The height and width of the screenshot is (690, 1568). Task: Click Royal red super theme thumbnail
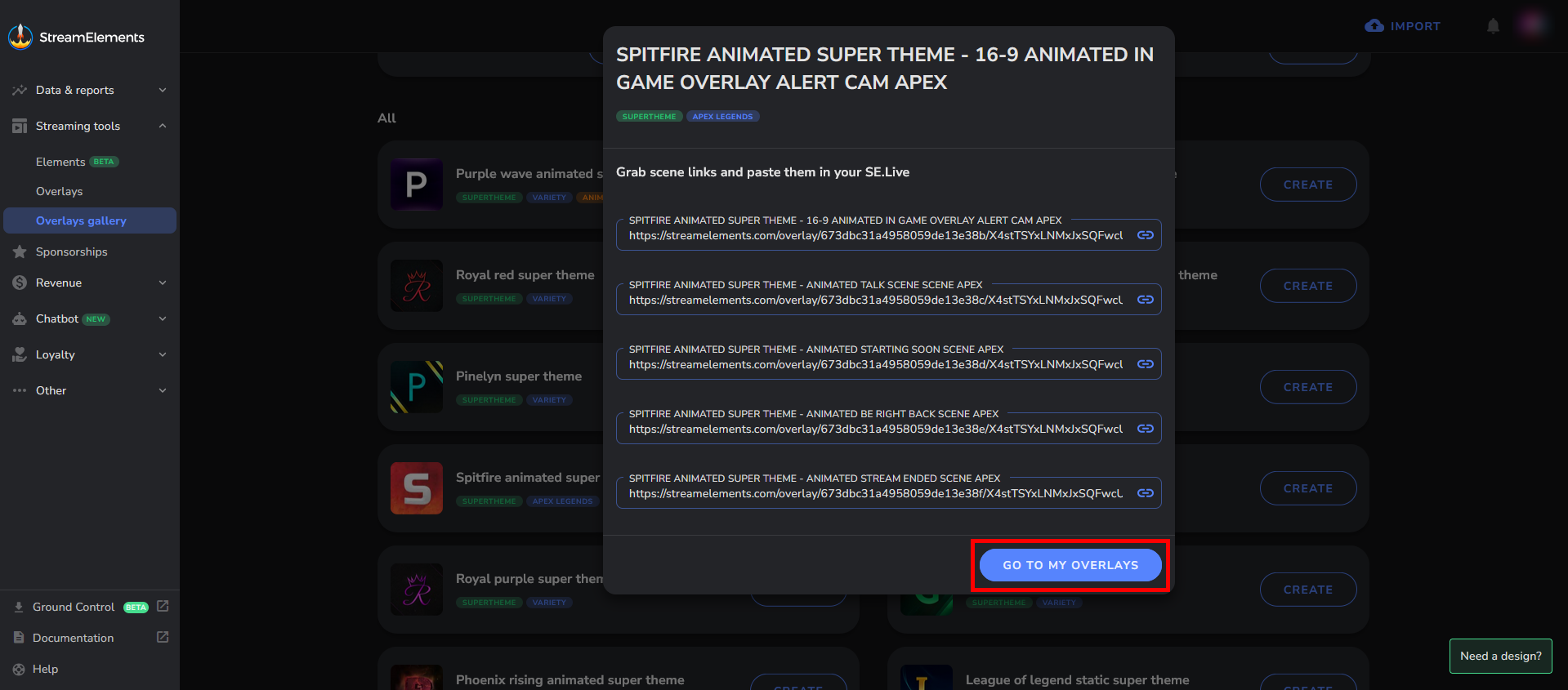(417, 286)
